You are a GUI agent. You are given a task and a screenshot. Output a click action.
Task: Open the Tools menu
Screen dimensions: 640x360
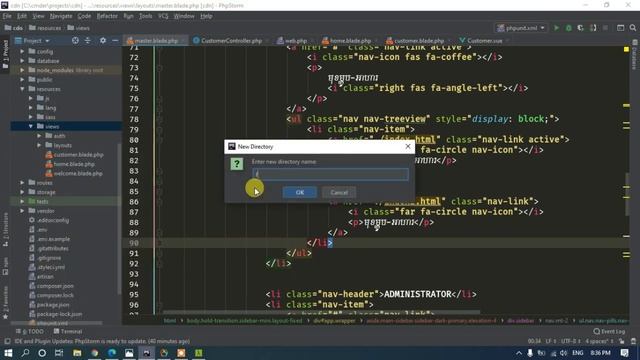(145, 16)
